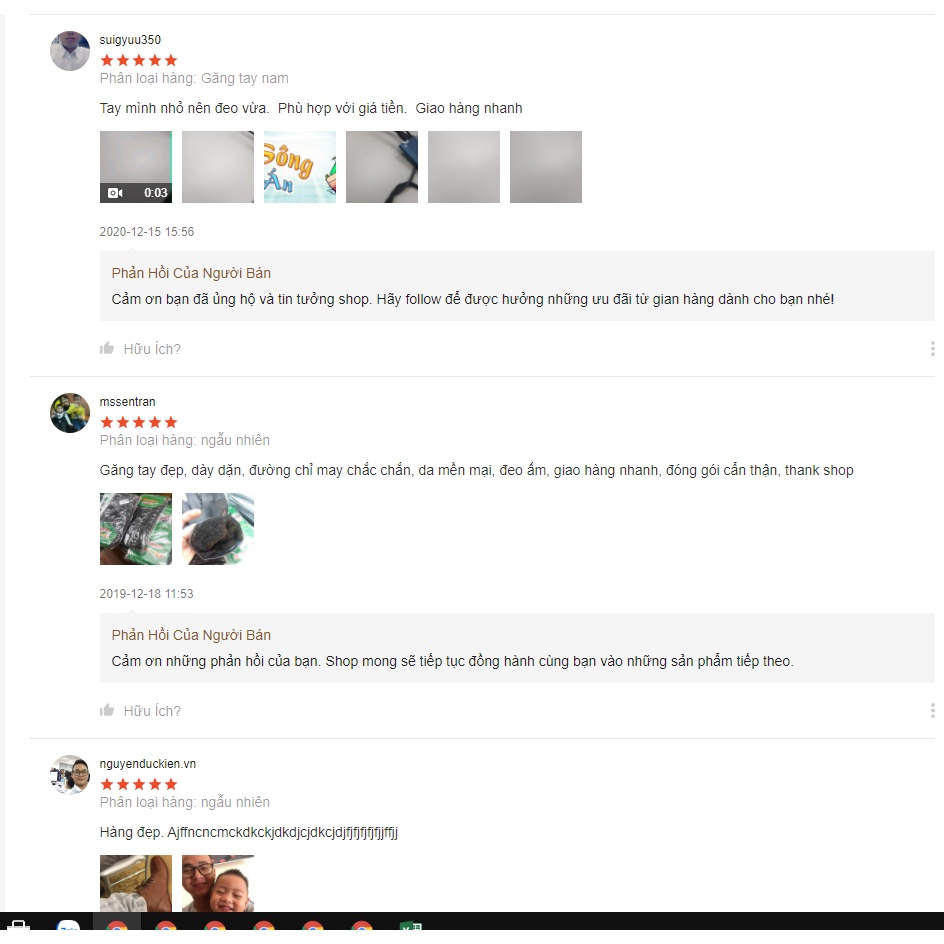944x944 pixels.
Task: View mssentran's first photo of packaged gloves
Action: 136,529
